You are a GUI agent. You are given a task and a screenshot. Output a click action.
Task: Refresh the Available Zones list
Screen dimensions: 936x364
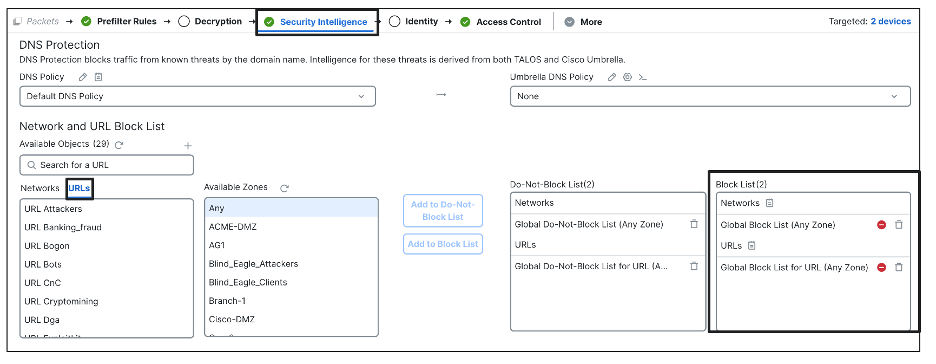pyautogui.click(x=285, y=188)
